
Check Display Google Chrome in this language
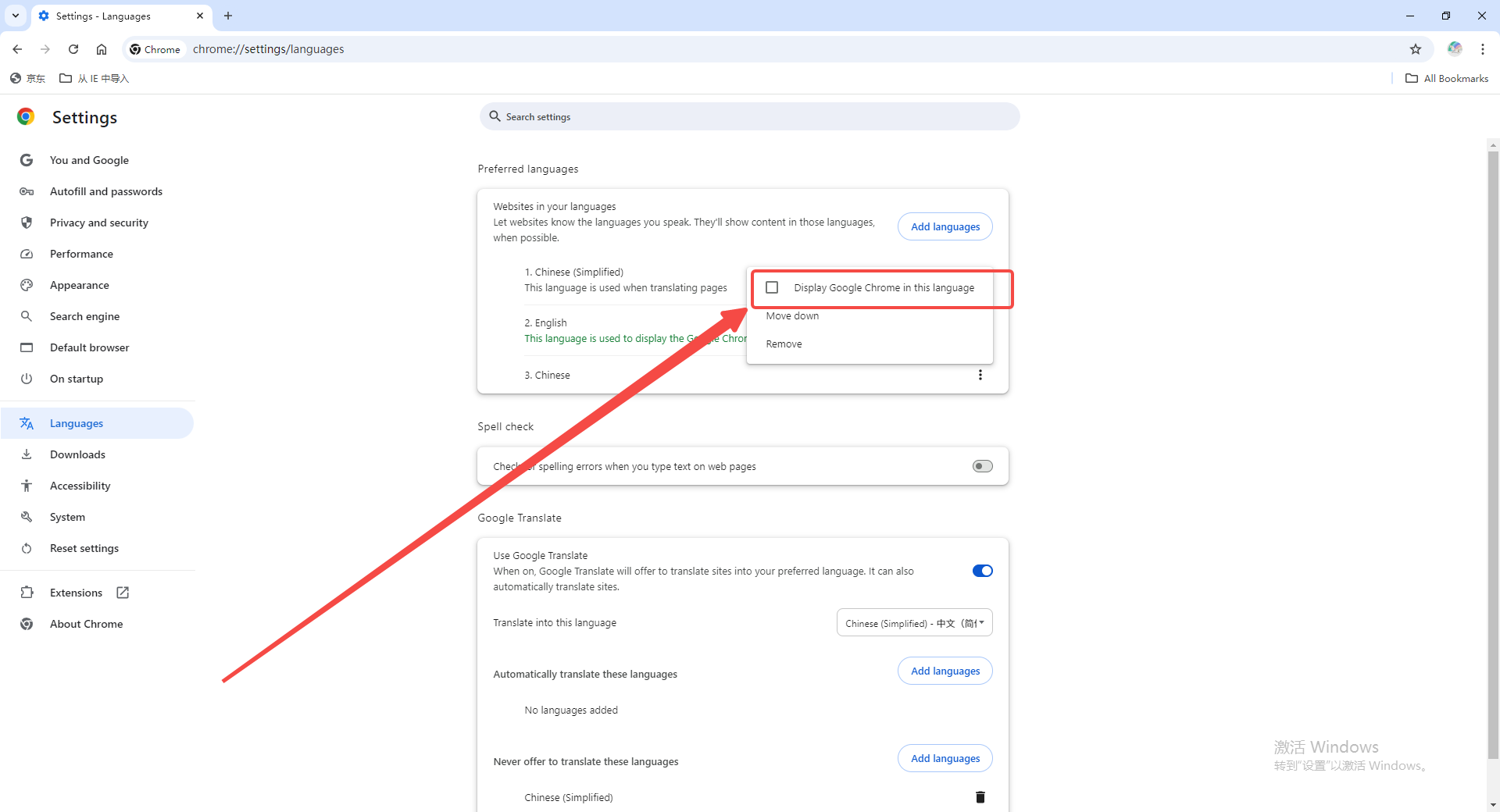(772, 287)
